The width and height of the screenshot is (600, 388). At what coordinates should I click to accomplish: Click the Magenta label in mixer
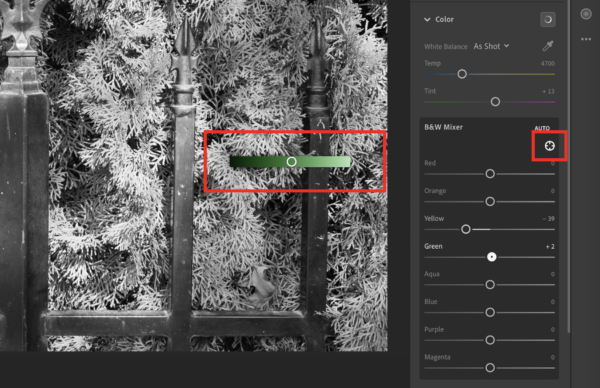click(437, 357)
